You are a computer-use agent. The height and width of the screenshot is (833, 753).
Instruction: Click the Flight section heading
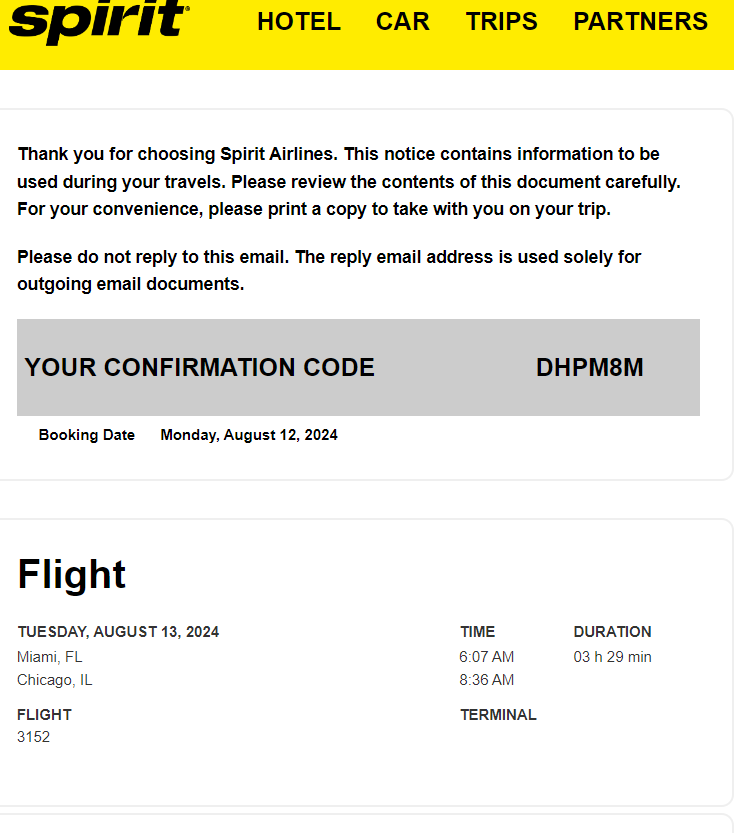[72, 575]
